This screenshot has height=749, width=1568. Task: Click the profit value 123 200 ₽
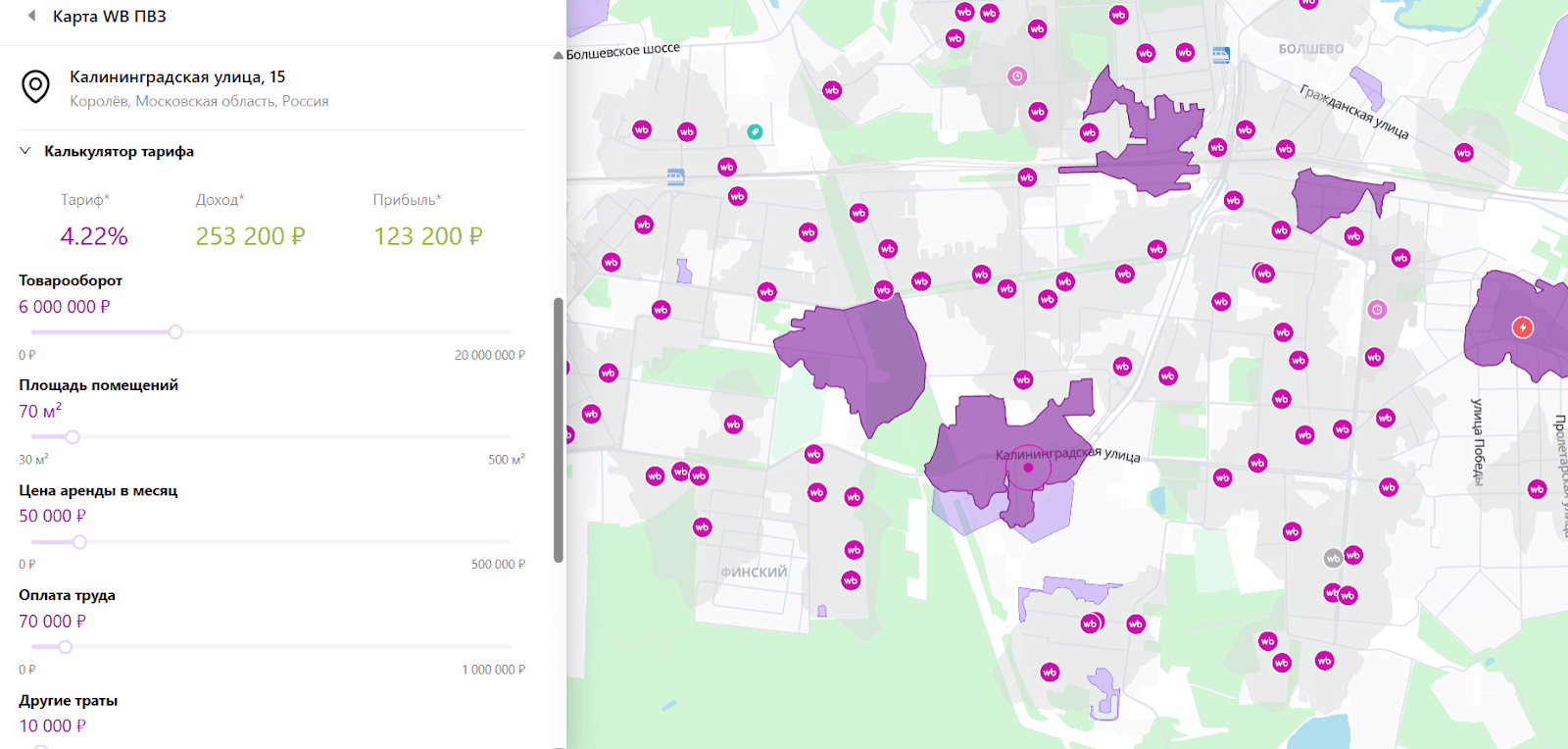click(x=428, y=236)
